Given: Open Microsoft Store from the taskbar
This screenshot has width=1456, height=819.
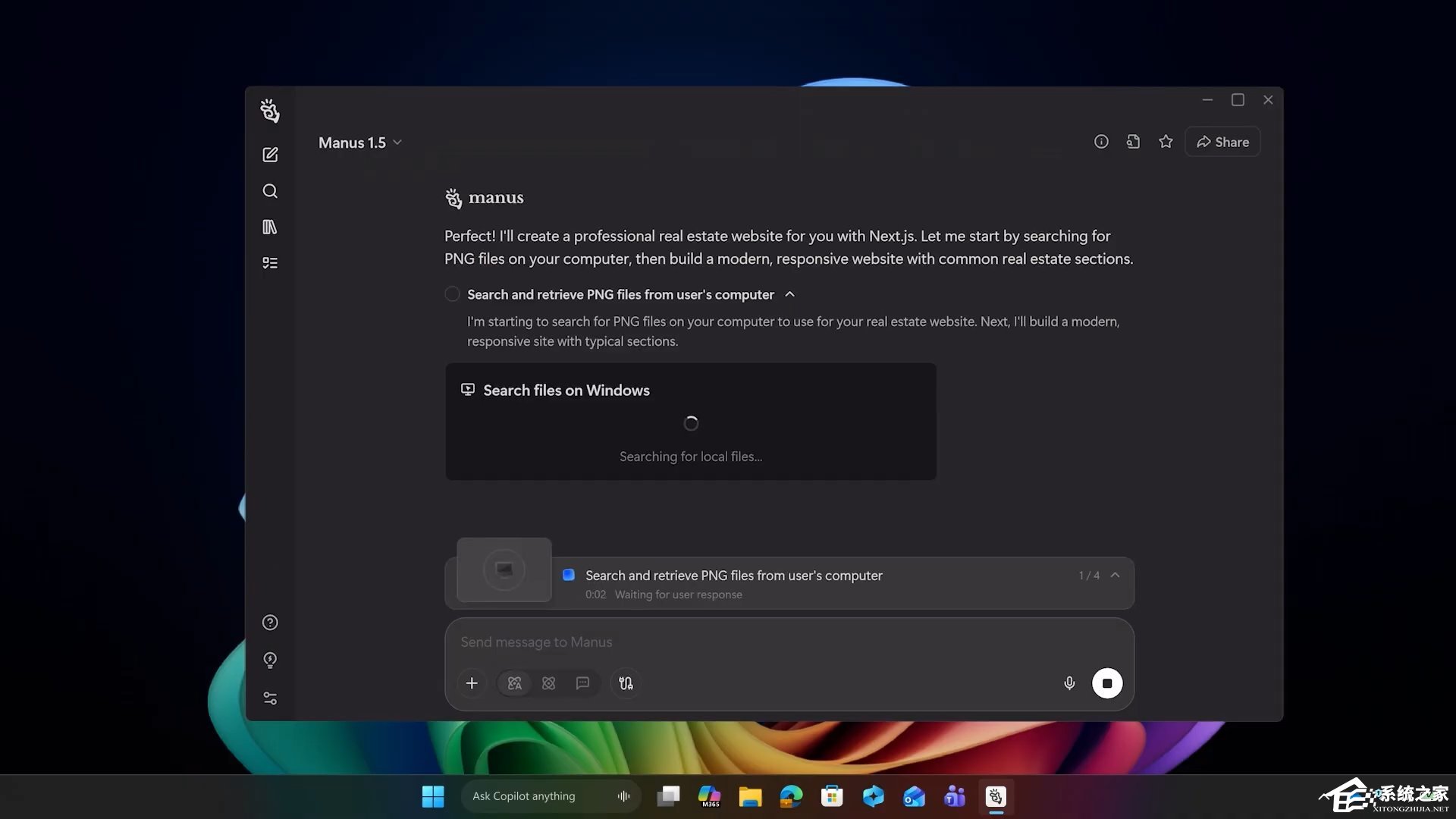Looking at the screenshot, I should point(832,796).
